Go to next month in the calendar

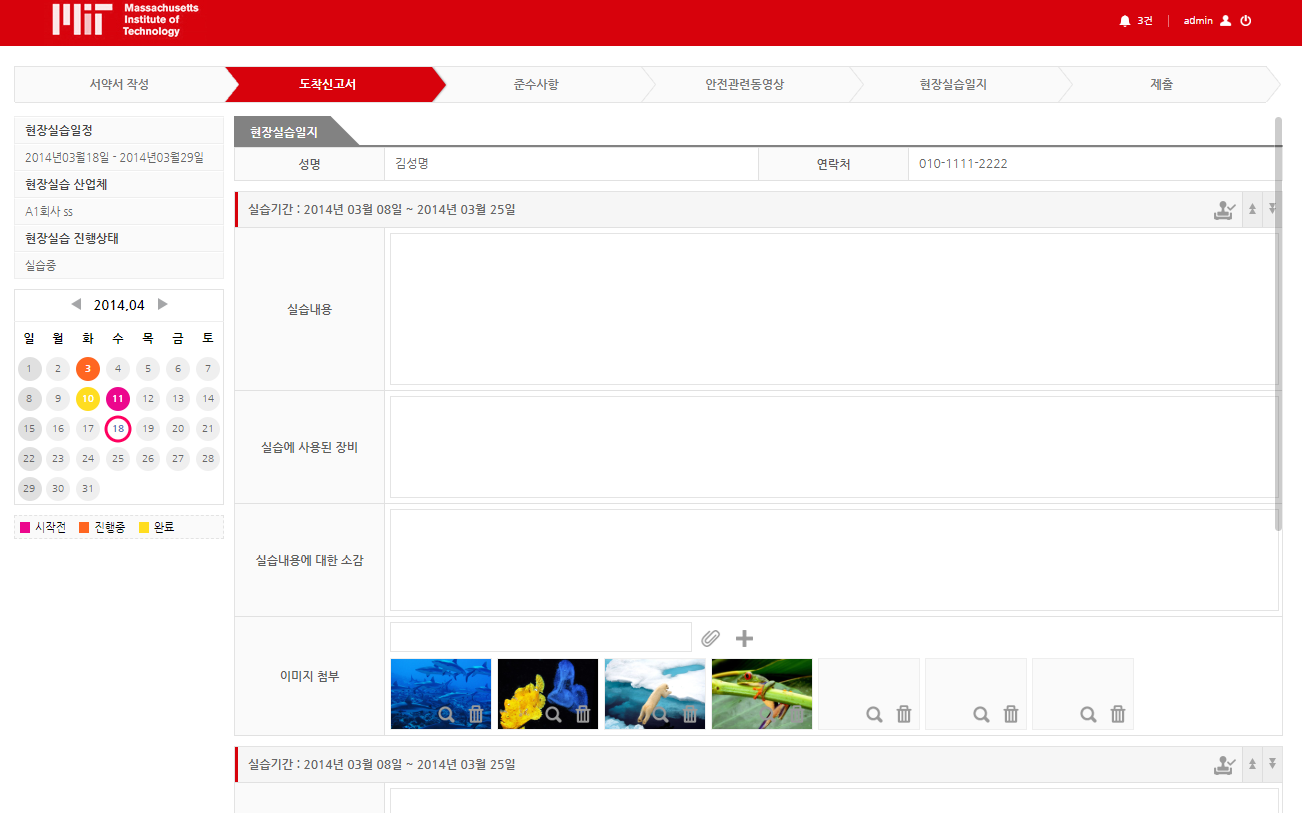tap(163, 303)
